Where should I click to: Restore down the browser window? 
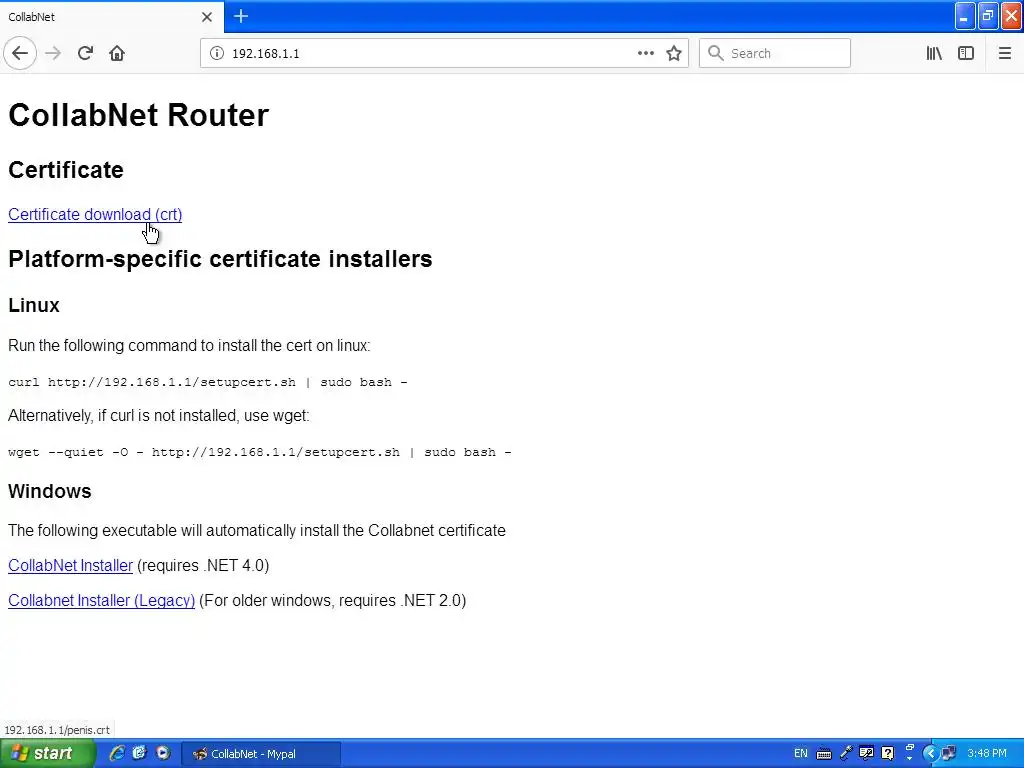988,16
